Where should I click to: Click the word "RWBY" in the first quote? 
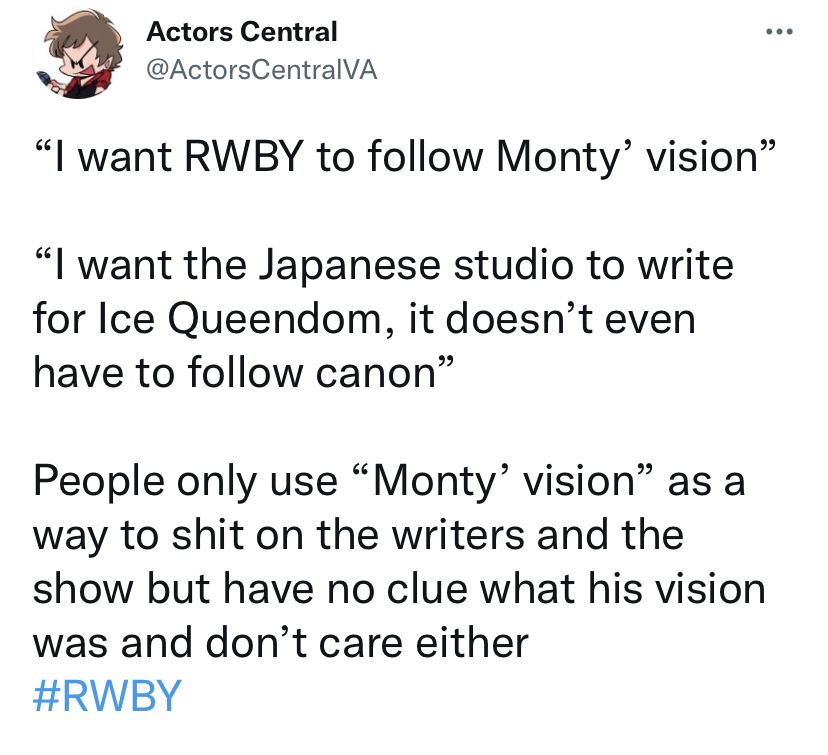click(244, 157)
